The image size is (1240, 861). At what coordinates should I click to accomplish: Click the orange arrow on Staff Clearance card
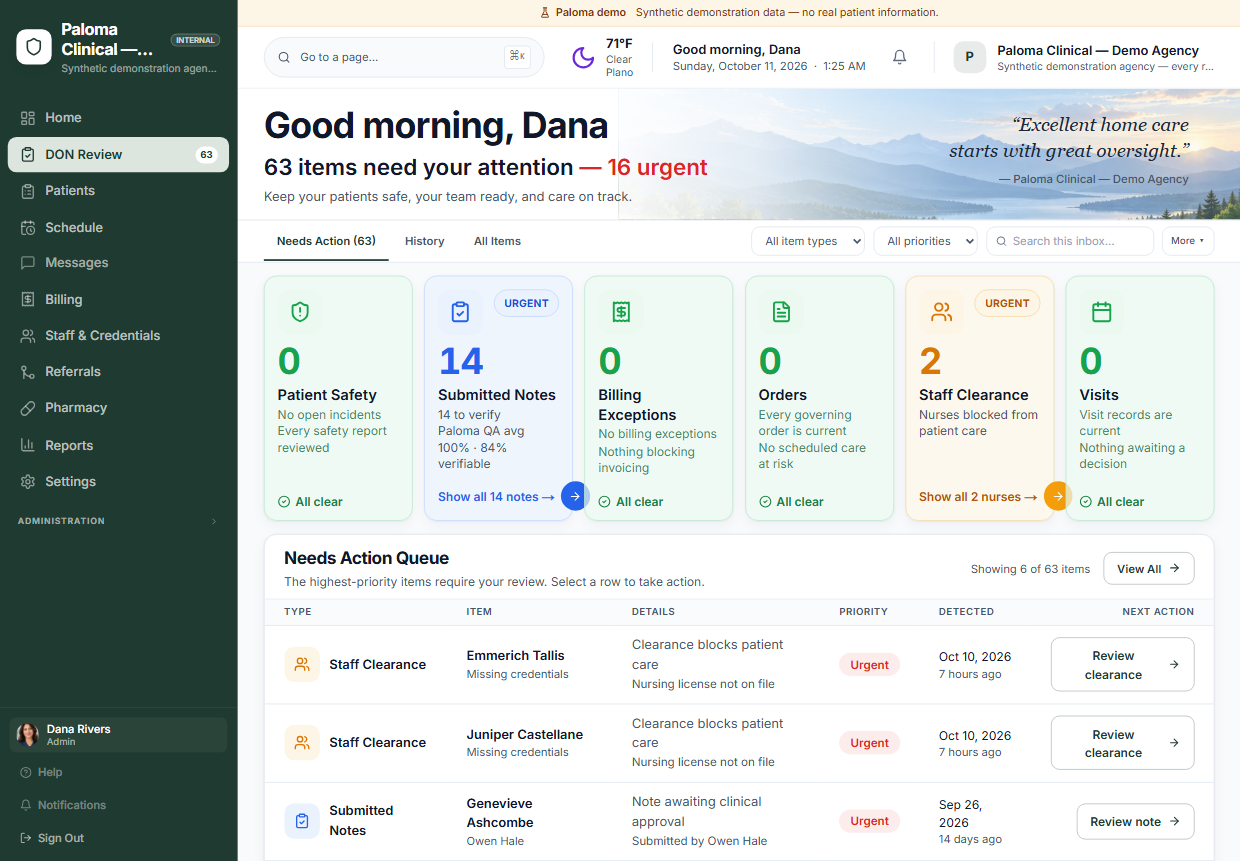[1057, 496]
